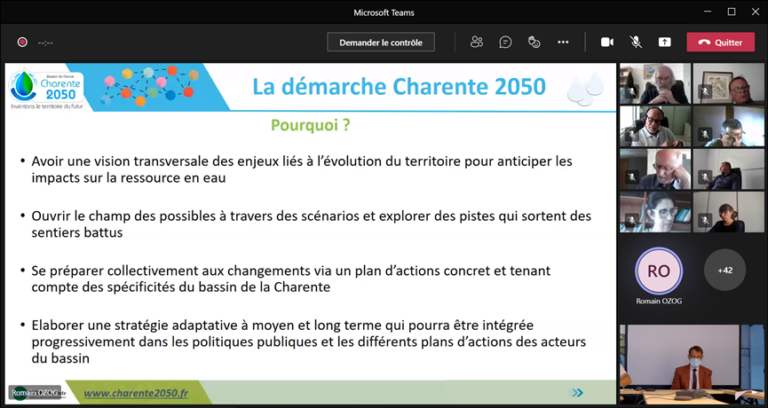Expand the +42 additional participants
The image size is (768, 408).
click(725, 269)
